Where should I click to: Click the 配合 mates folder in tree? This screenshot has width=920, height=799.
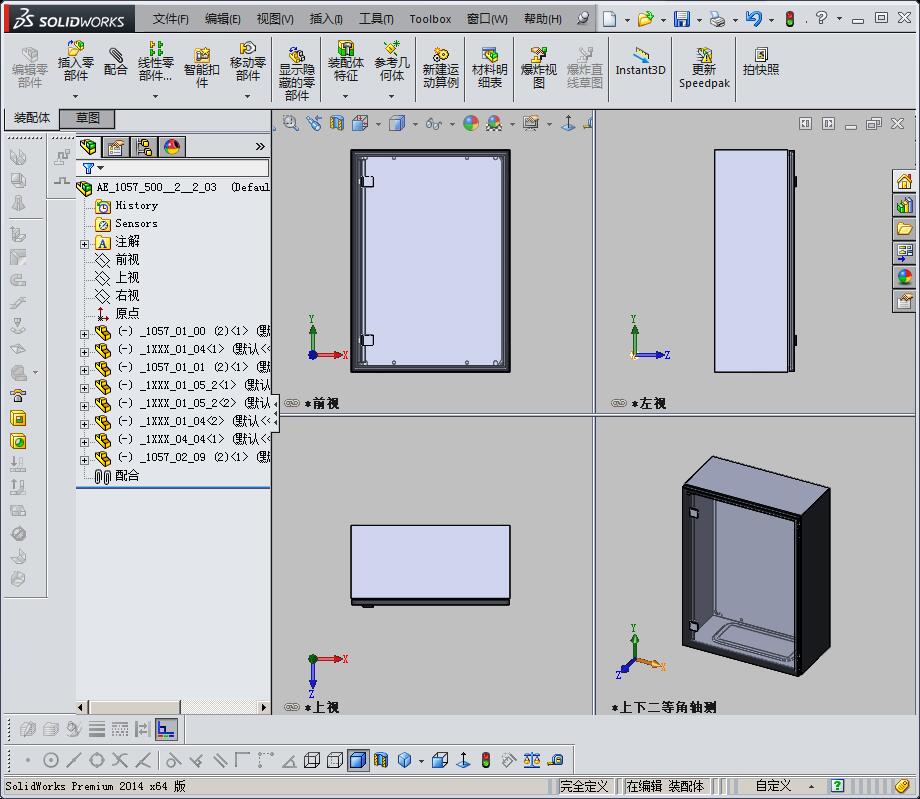tap(127, 476)
